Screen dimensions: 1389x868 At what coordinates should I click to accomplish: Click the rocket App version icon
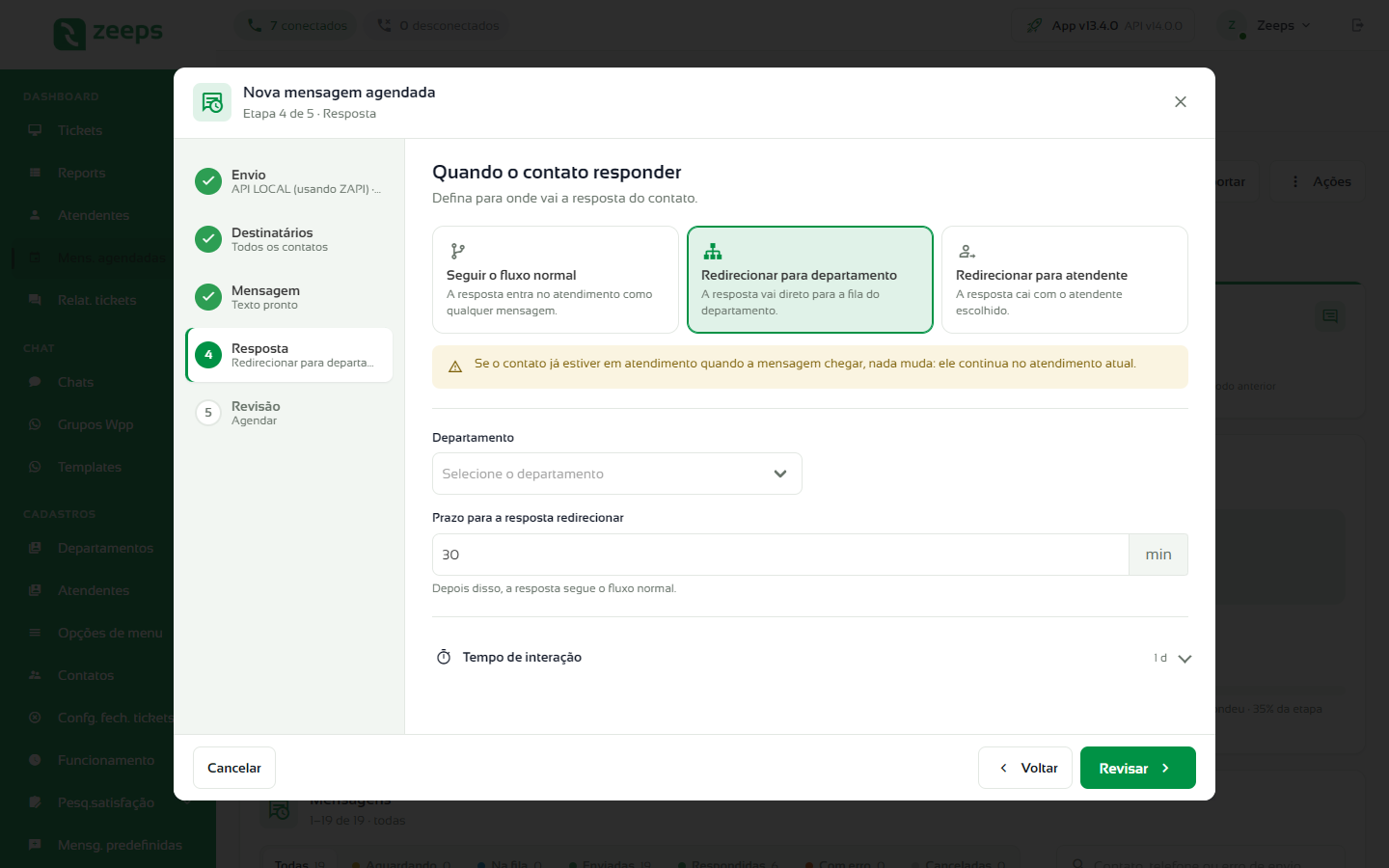click(x=1034, y=26)
